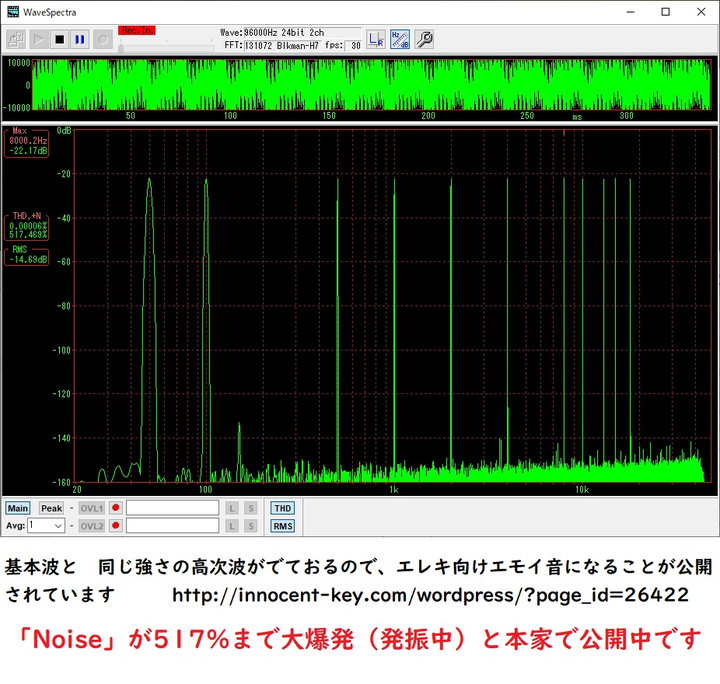Click the Max 8000.2Hz readout box
This screenshot has width=720, height=684.
(27, 143)
